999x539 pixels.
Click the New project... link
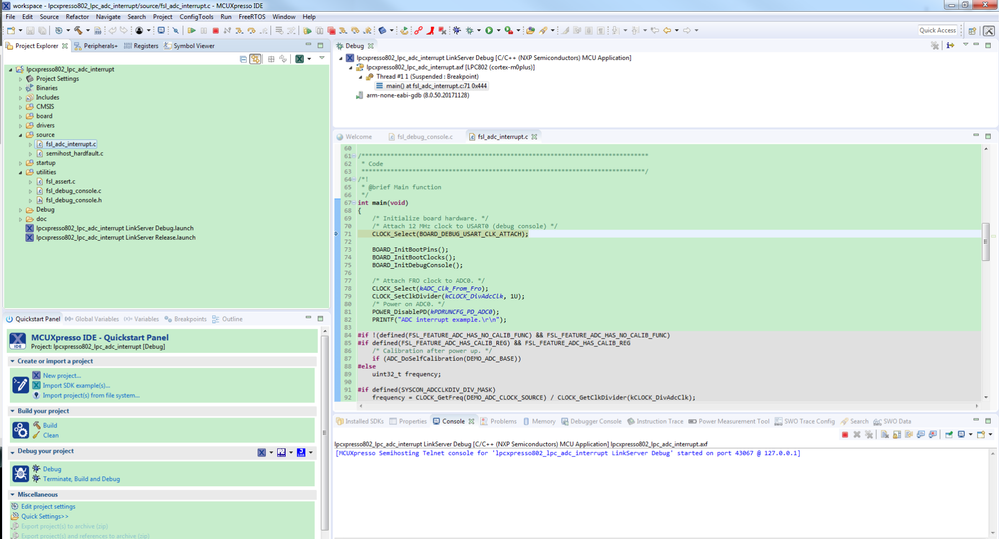[62, 376]
